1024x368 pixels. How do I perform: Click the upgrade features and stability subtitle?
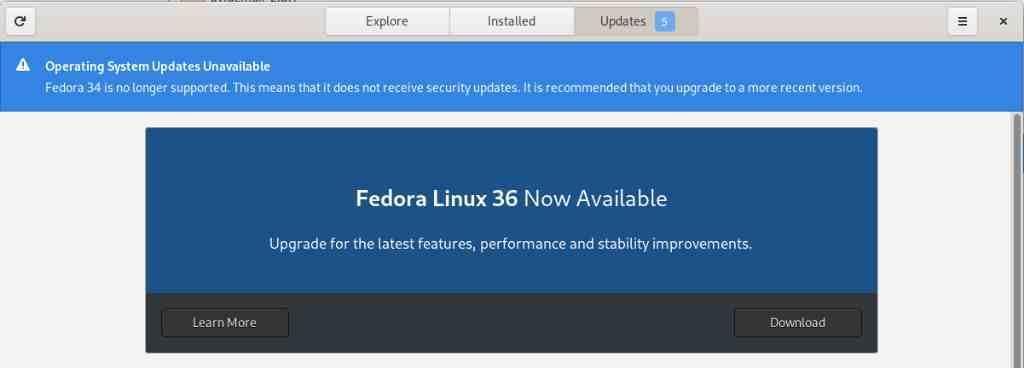[511, 244]
